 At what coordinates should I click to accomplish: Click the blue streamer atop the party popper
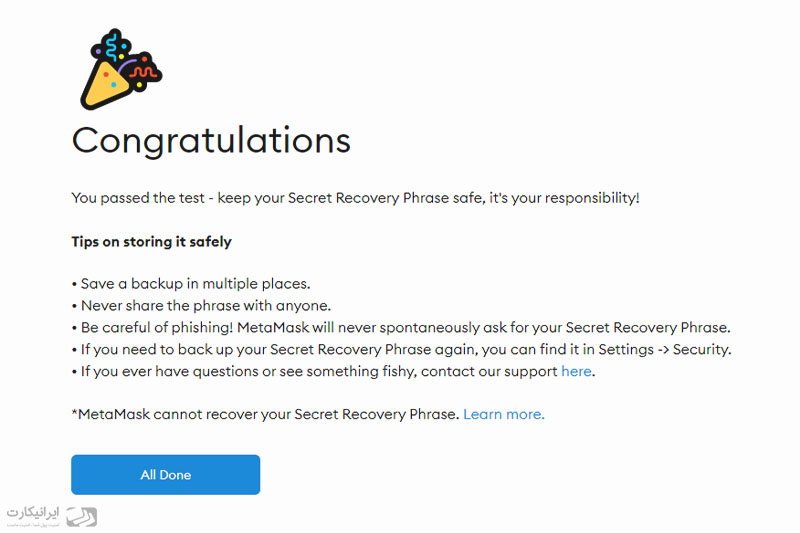[113, 45]
